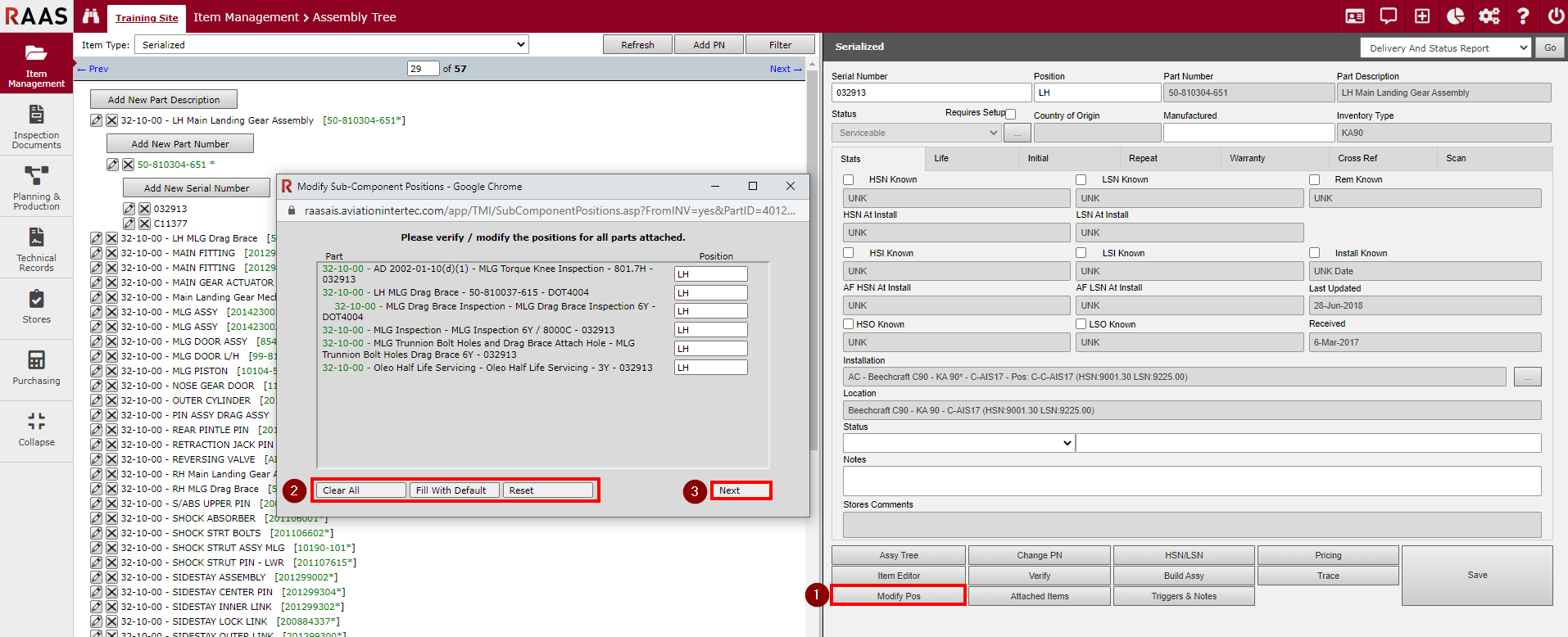This screenshot has height=637, width=1568.
Task: Edit serial number 032913 pencil icon
Action: click(x=129, y=209)
